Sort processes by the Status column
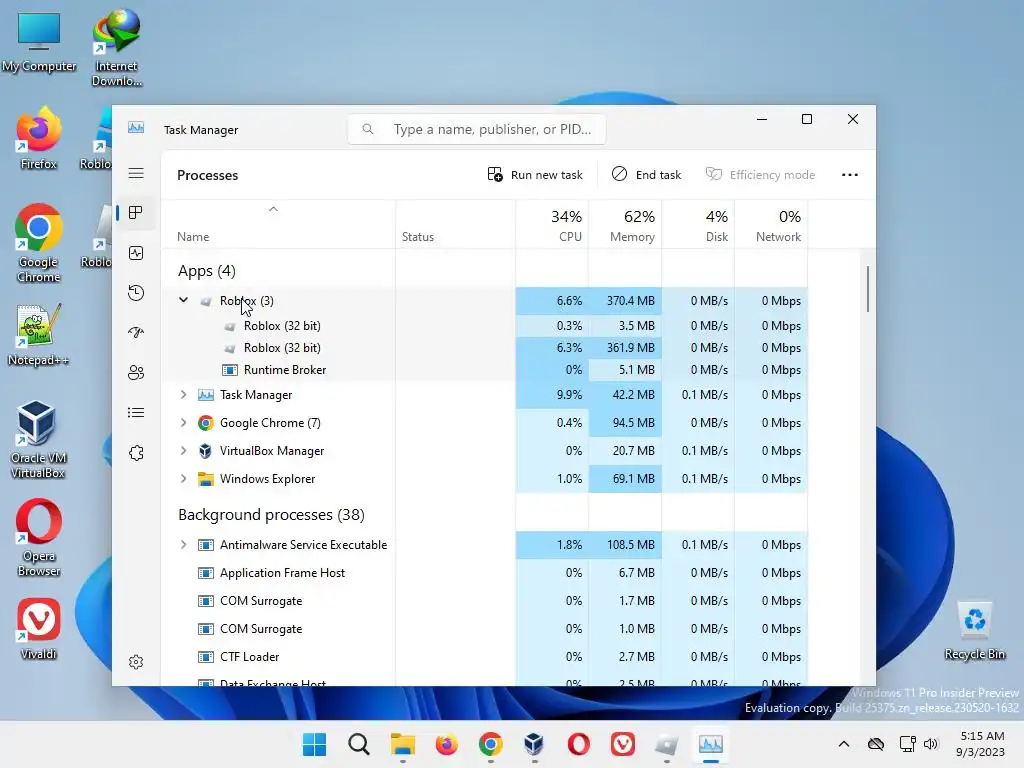1024x768 pixels. 455,225
